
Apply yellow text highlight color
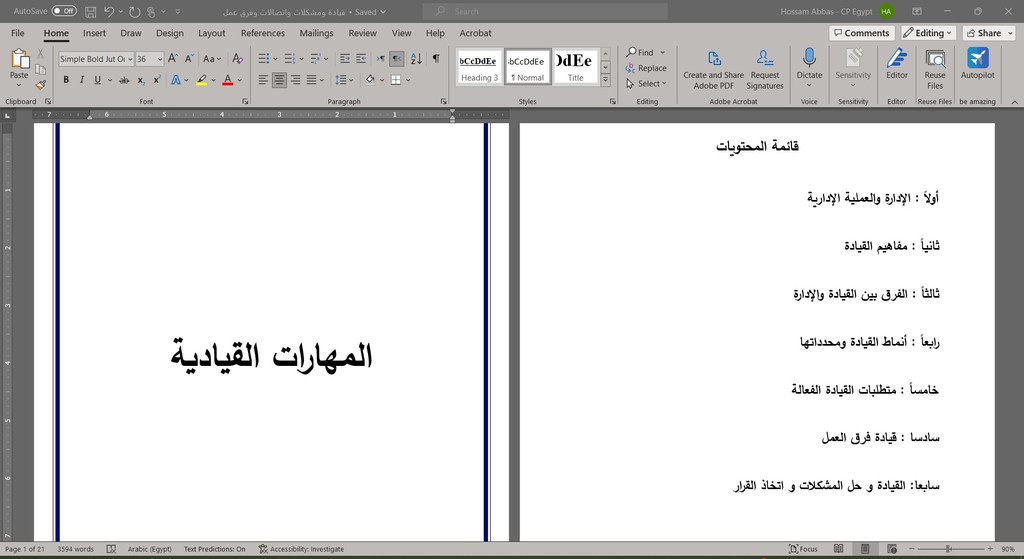tap(202, 80)
